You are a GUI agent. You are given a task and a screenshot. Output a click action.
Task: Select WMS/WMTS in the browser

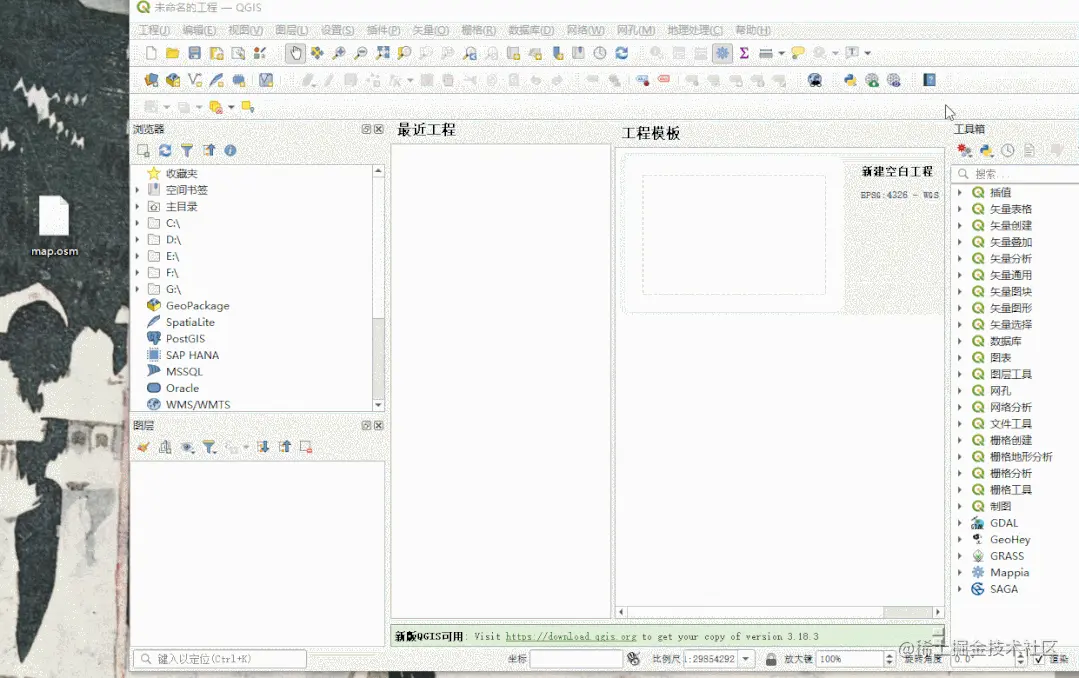pyautogui.click(x=197, y=405)
